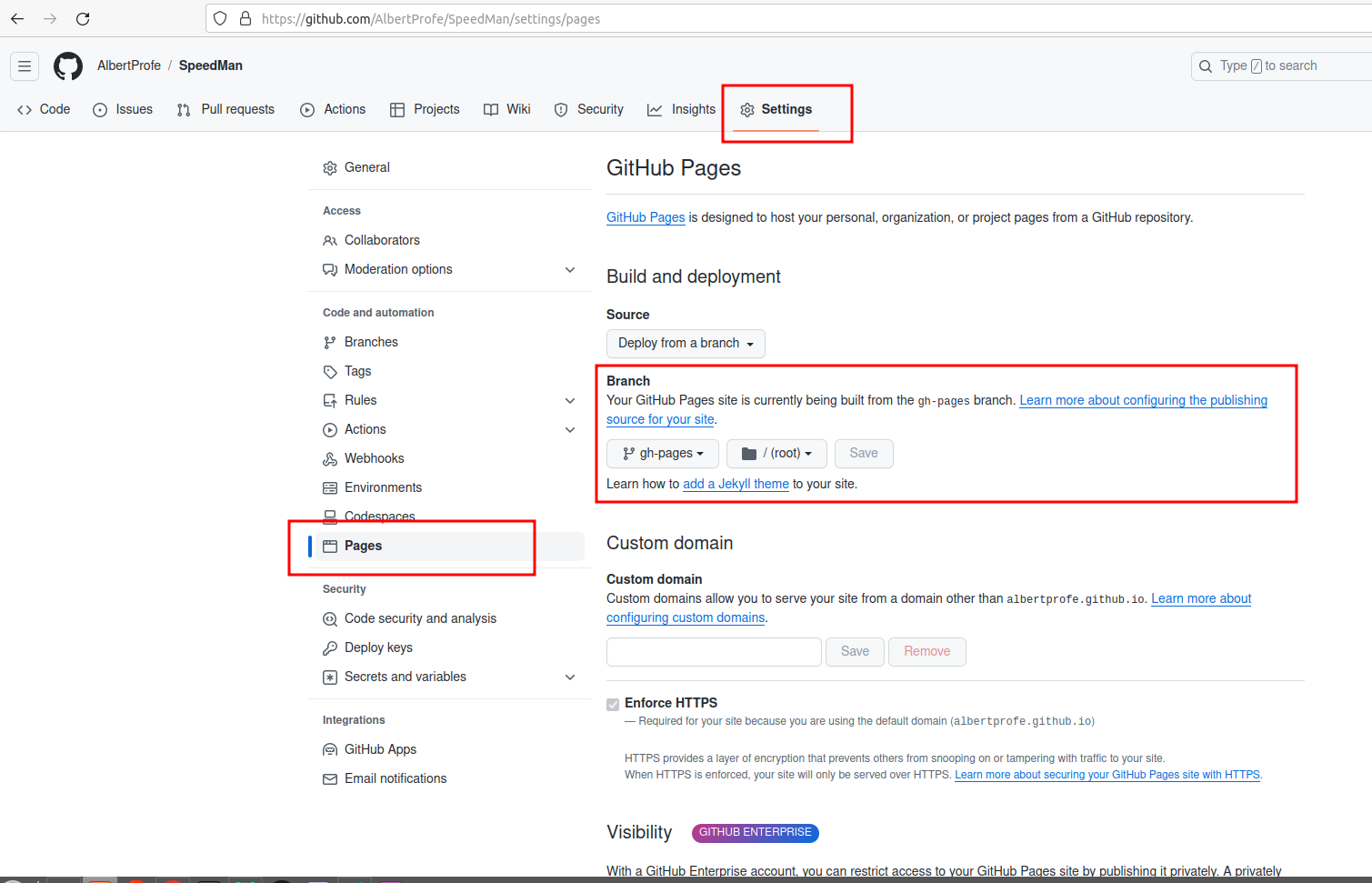The width and height of the screenshot is (1372, 883).
Task: Switch to the Pull requests tab
Action: point(225,109)
